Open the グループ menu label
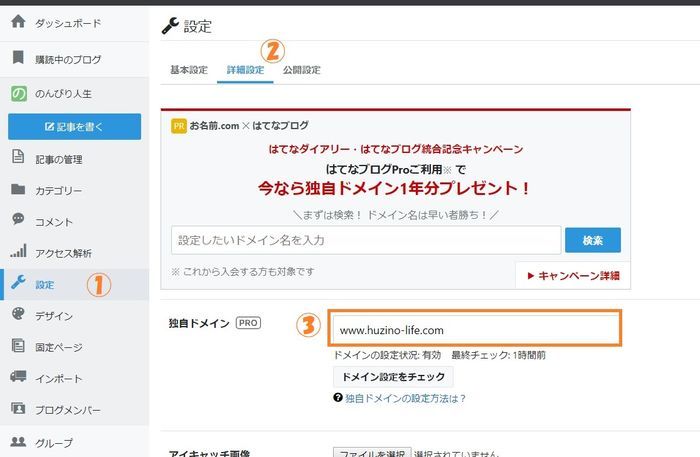The width and height of the screenshot is (700, 457). pyautogui.click(x=54, y=443)
